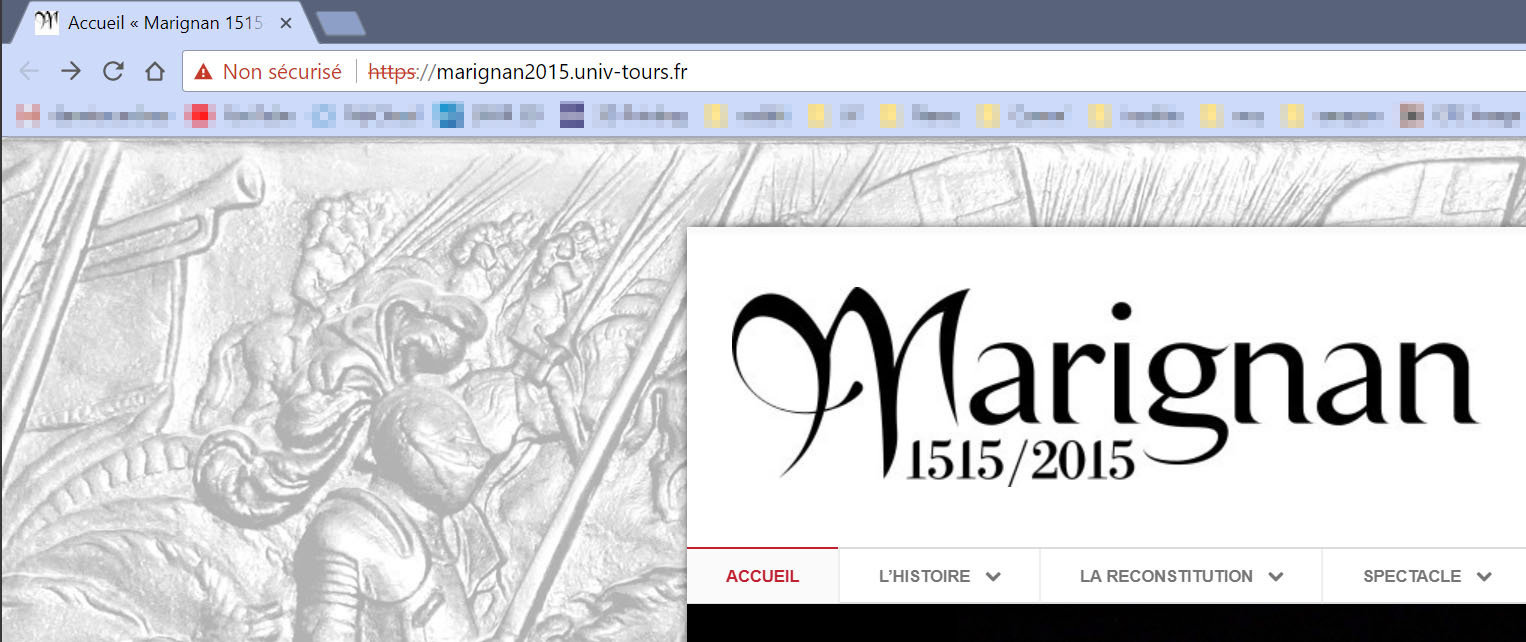Close the Accueil Marignan tab
Screen dimensions: 1526x642
(285, 23)
